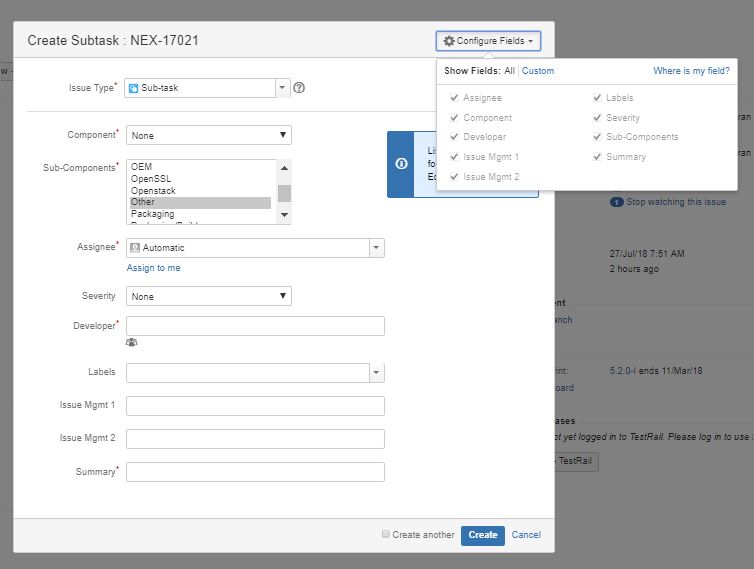Viewport: 754px width, 569px height.
Task: Click the blue info icon in message box
Action: [x=401, y=164]
